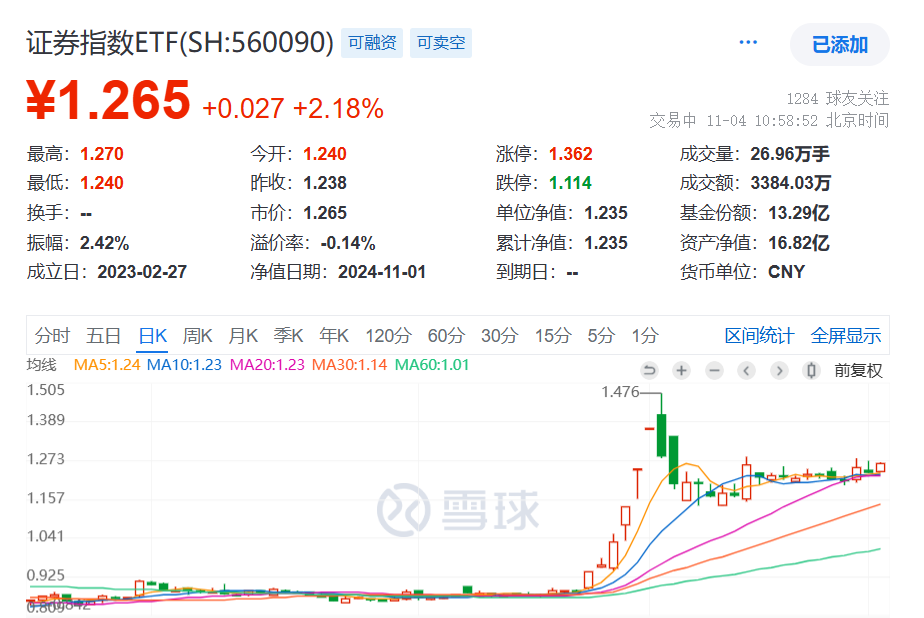The width and height of the screenshot is (924, 618).
Task: Switch to the 日K daily candlestick tab
Action: pos(152,336)
